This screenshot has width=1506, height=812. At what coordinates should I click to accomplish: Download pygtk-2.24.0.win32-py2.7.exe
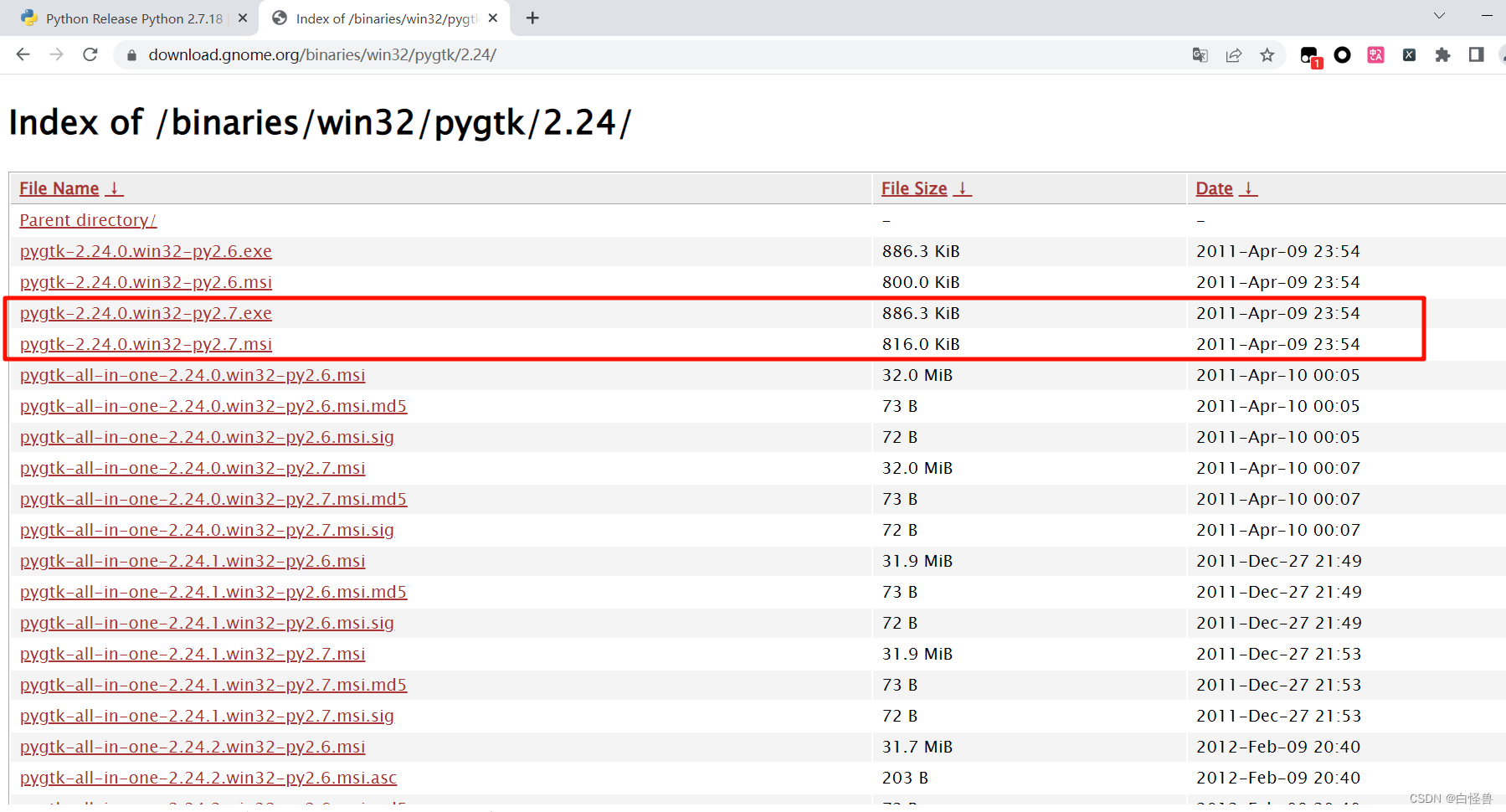[146, 312]
